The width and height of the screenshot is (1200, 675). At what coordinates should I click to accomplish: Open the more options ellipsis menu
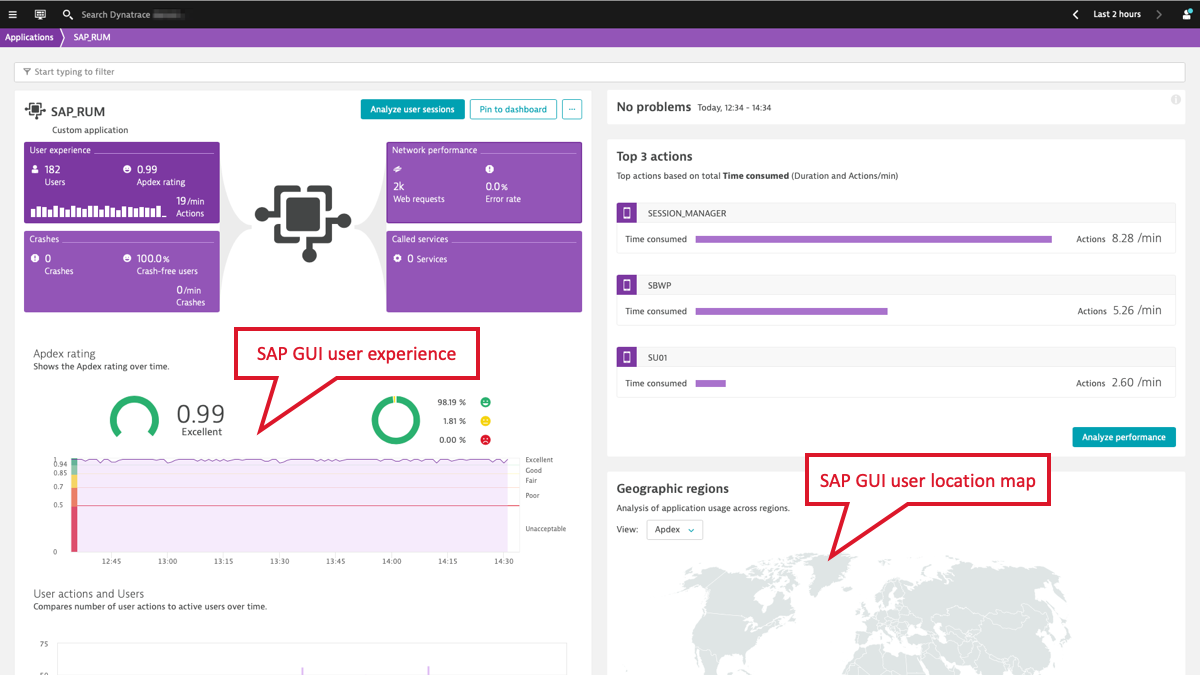pyautogui.click(x=572, y=109)
